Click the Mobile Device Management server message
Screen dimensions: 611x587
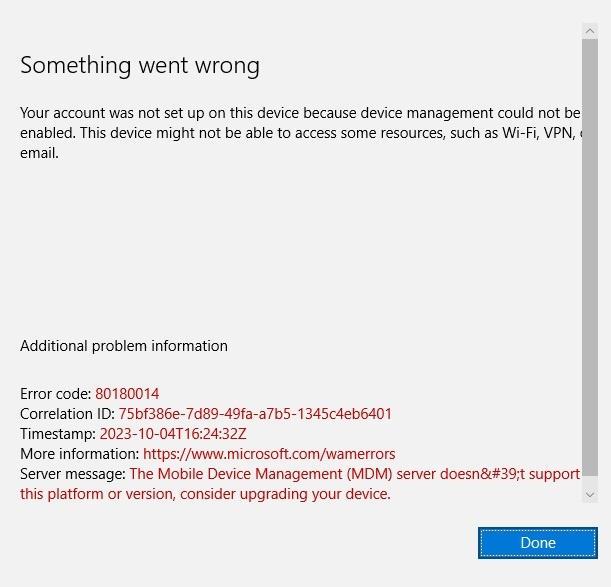click(300, 484)
